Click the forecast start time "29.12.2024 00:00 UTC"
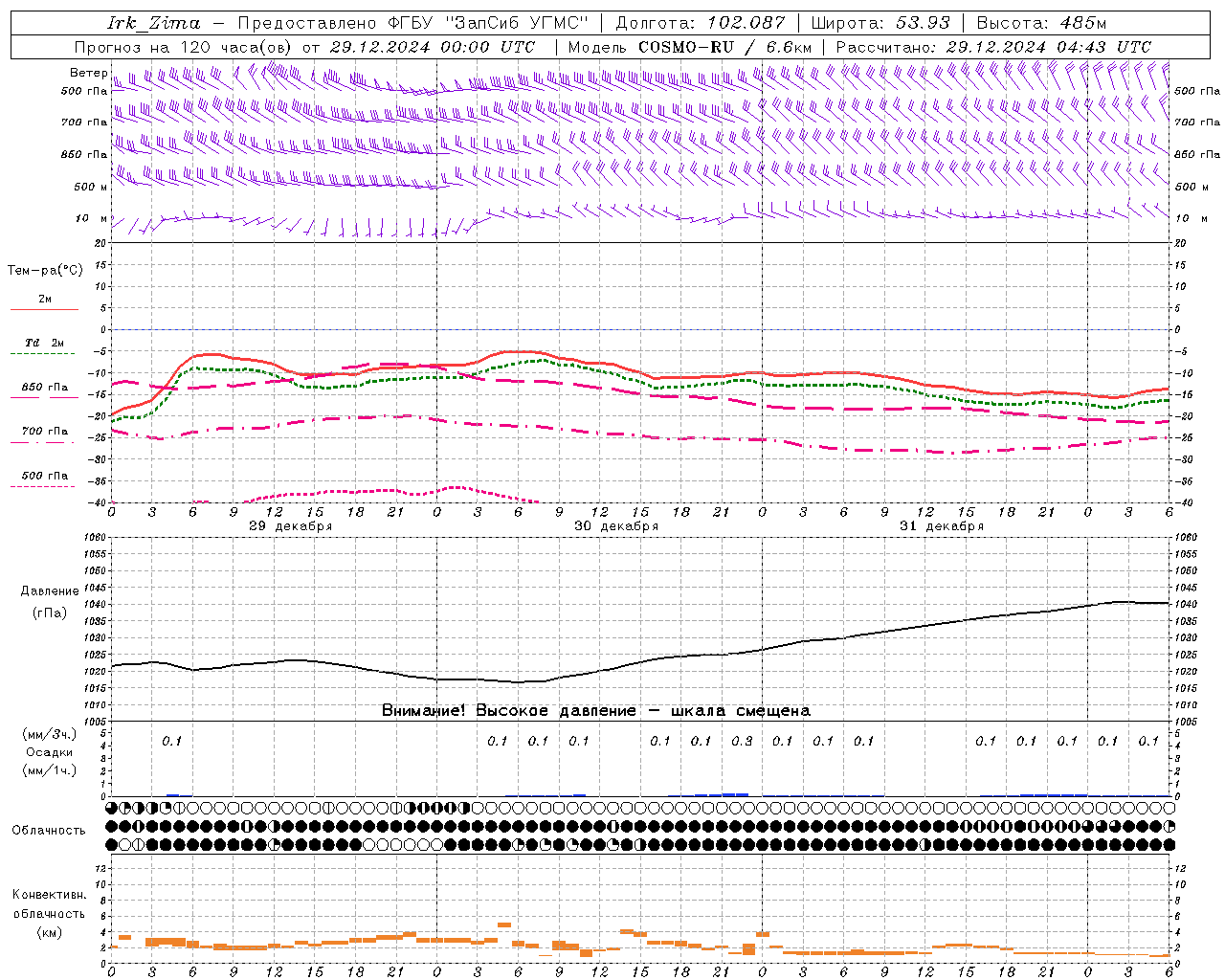The image size is (1225, 980). (x=433, y=47)
